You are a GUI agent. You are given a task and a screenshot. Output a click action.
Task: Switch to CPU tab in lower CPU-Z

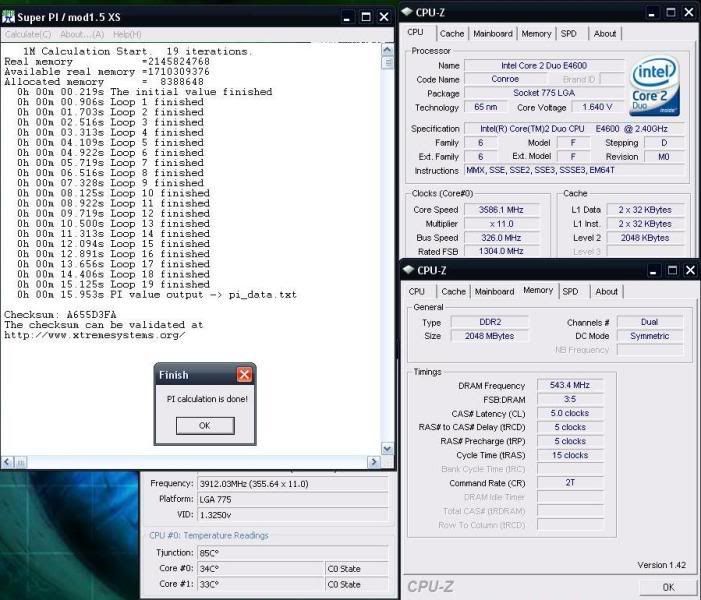[417, 292]
